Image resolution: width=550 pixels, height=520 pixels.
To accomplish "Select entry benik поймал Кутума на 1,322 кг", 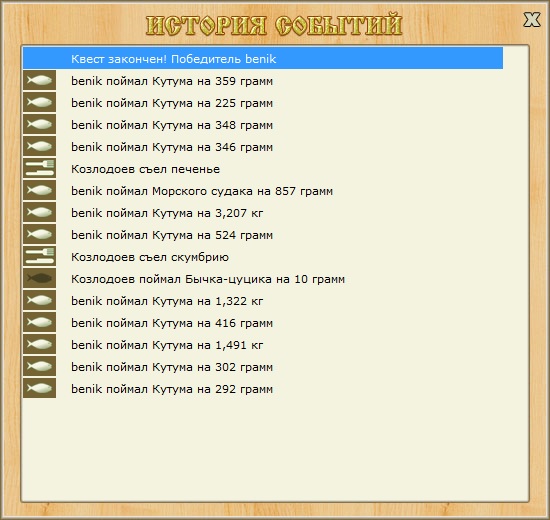I will tap(263, 300).
